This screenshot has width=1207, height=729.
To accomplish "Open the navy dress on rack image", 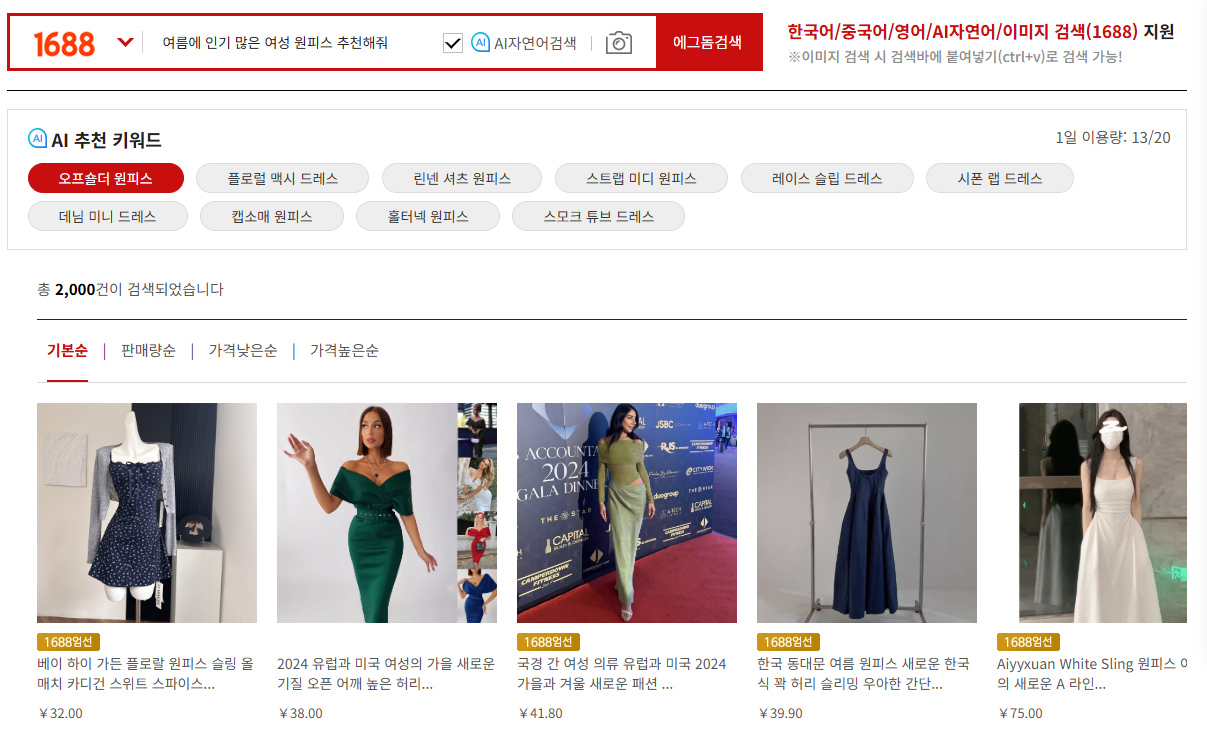I will pyautogui.click(x=867, y=513).
